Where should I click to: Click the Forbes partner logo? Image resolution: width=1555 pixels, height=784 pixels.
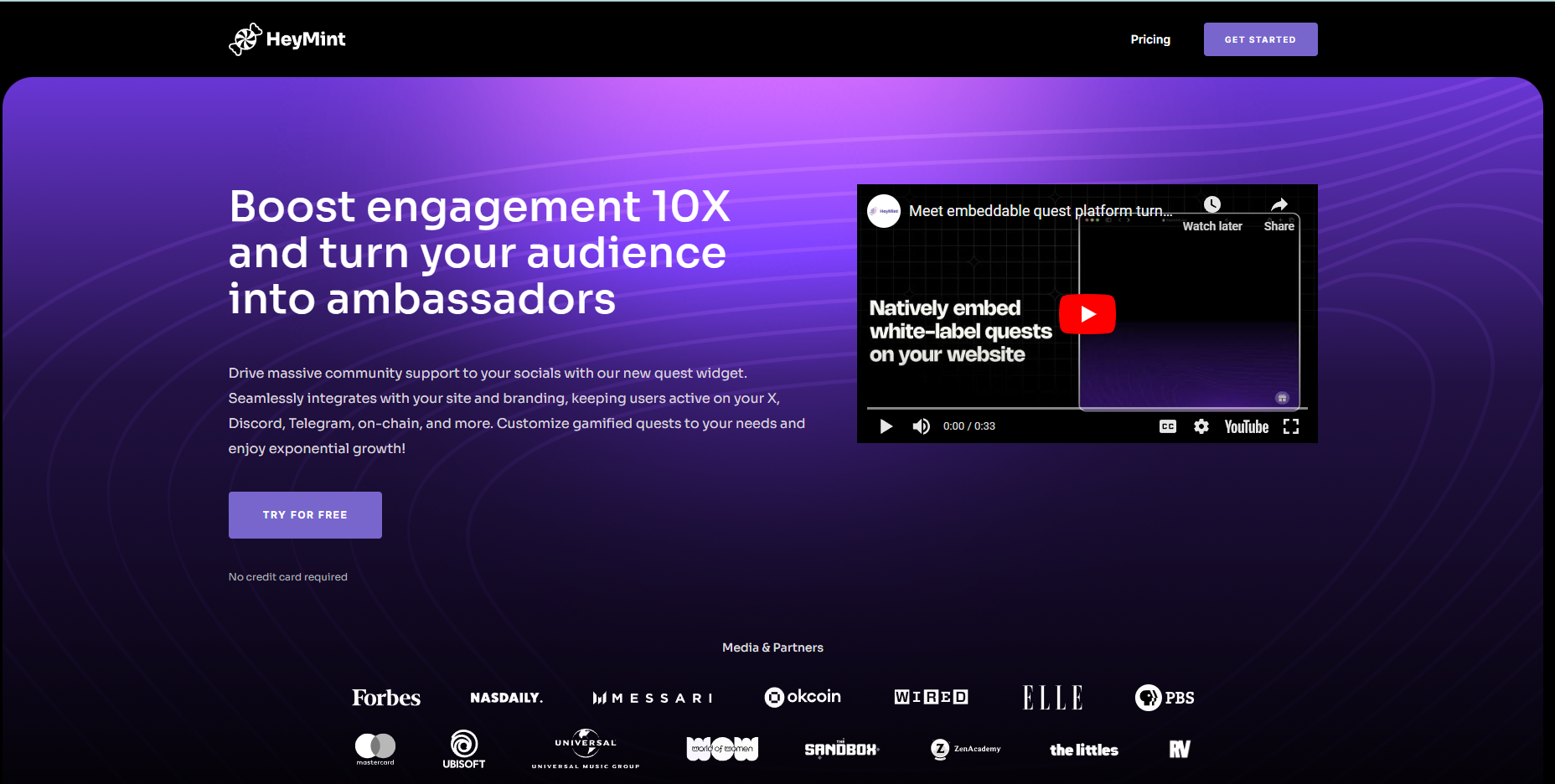click(386, 698)
